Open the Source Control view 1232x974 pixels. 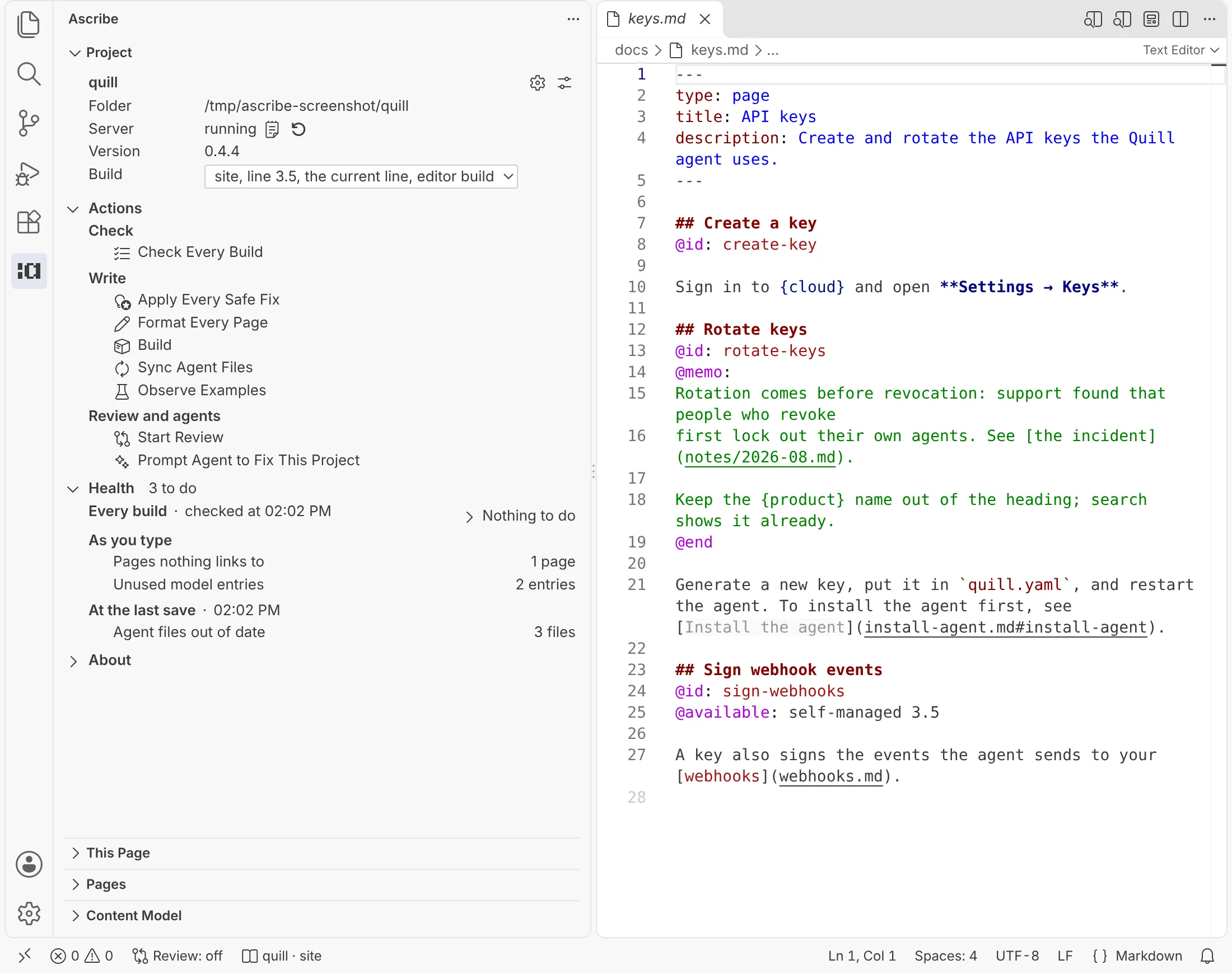point(29,123)
